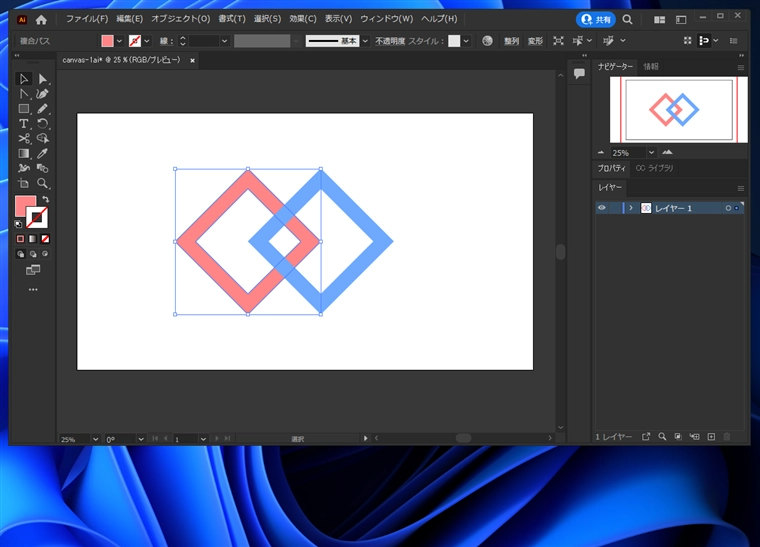Open the スタイル graphic style dropdown
This screenshot has height=547, width=760.
click(x=466, y=41)
